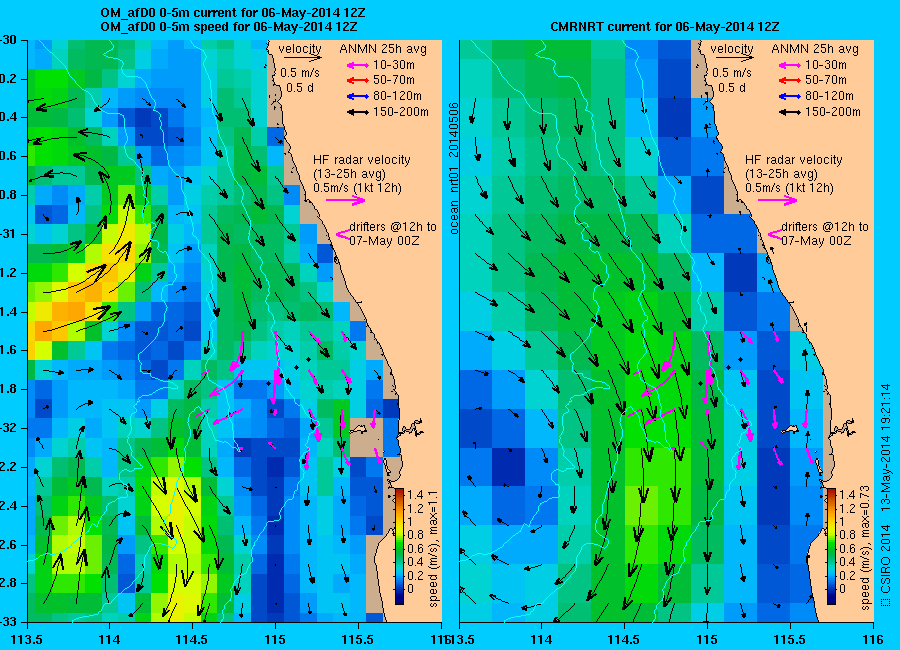The image size is (900, 650).
Task: Click the 'CSIRO 2014' copyright text
Action: coord(886,558)
